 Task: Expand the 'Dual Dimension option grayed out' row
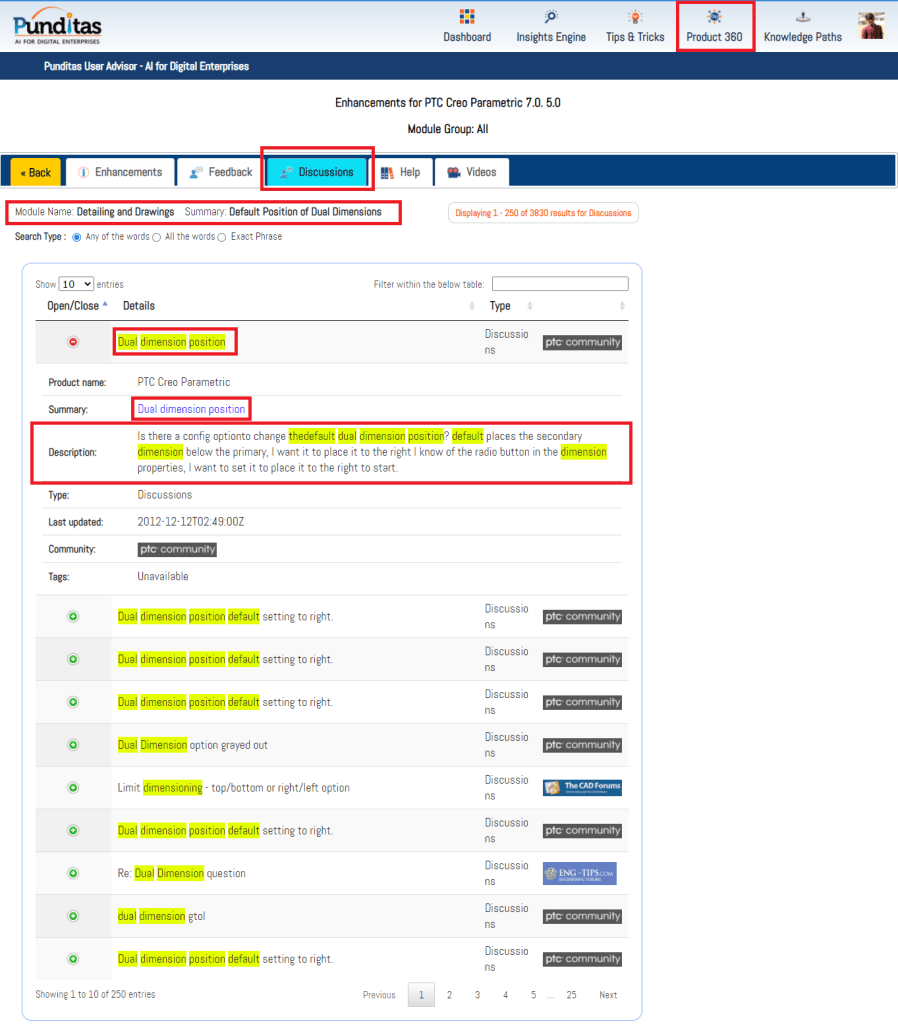pos(73,745)
